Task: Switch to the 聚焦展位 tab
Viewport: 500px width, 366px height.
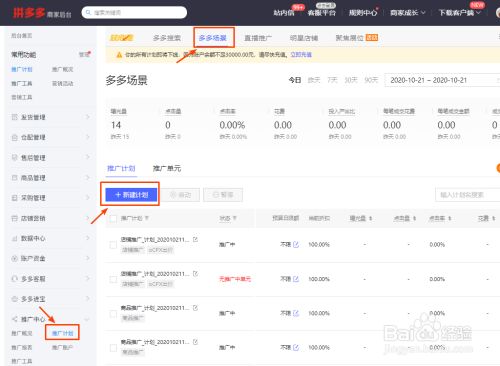Action: click(x=349, y=38)
